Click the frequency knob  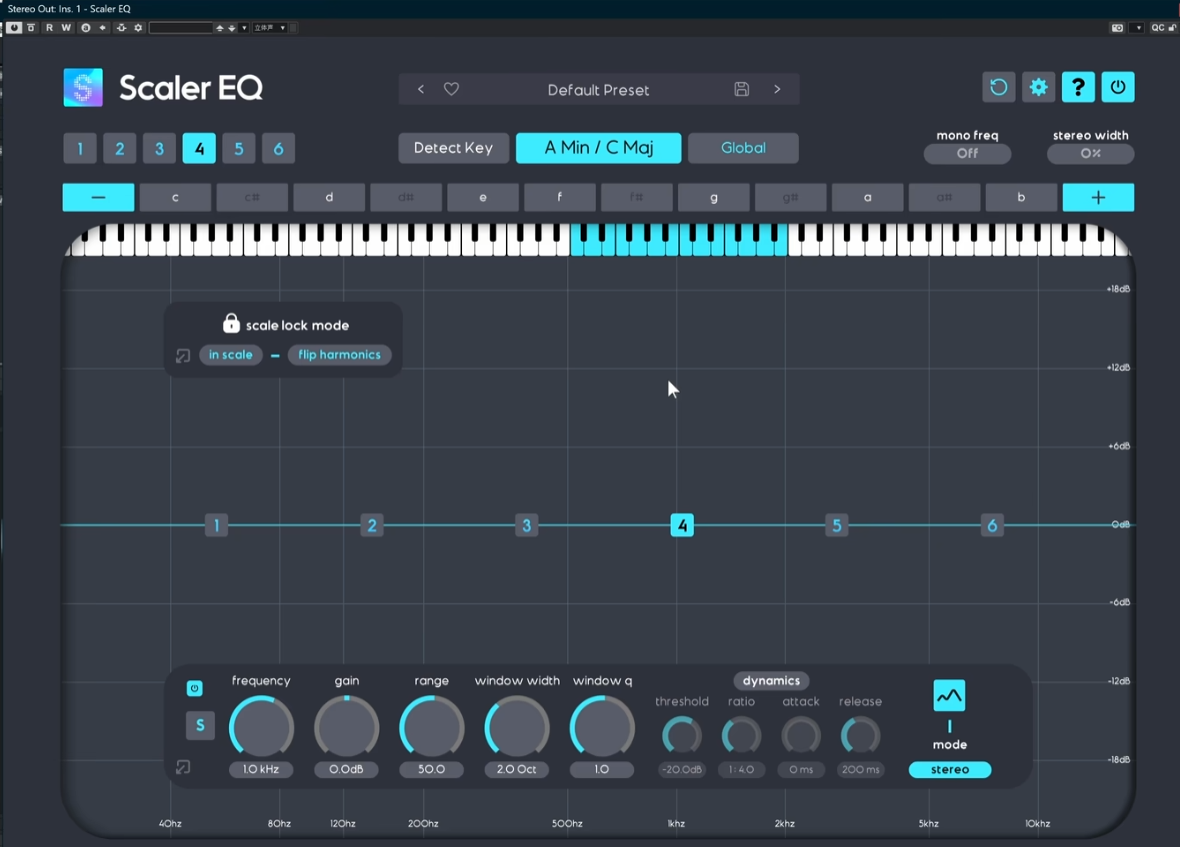[x=261, y=727]
